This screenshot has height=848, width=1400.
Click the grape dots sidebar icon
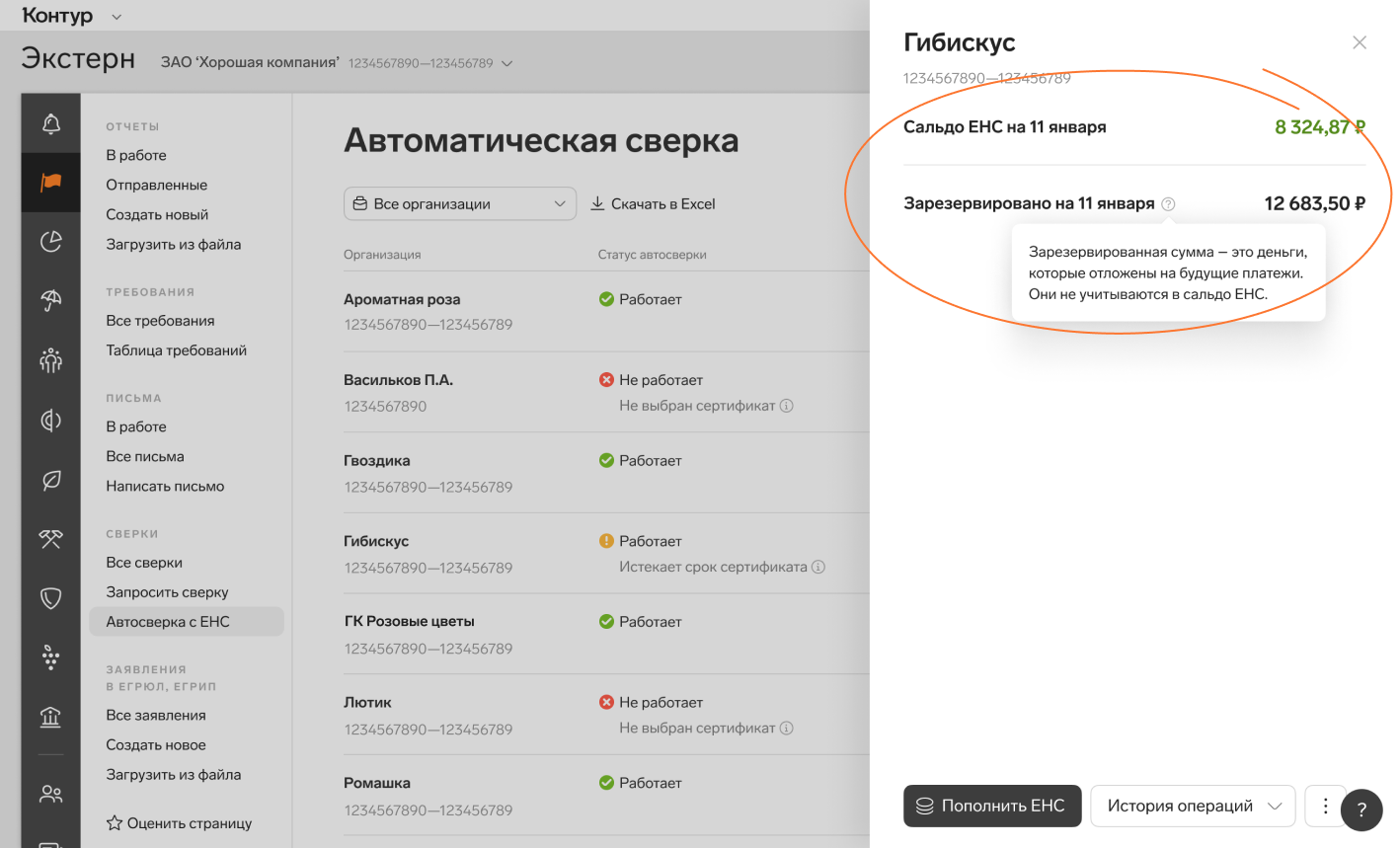tap(50, 656)
